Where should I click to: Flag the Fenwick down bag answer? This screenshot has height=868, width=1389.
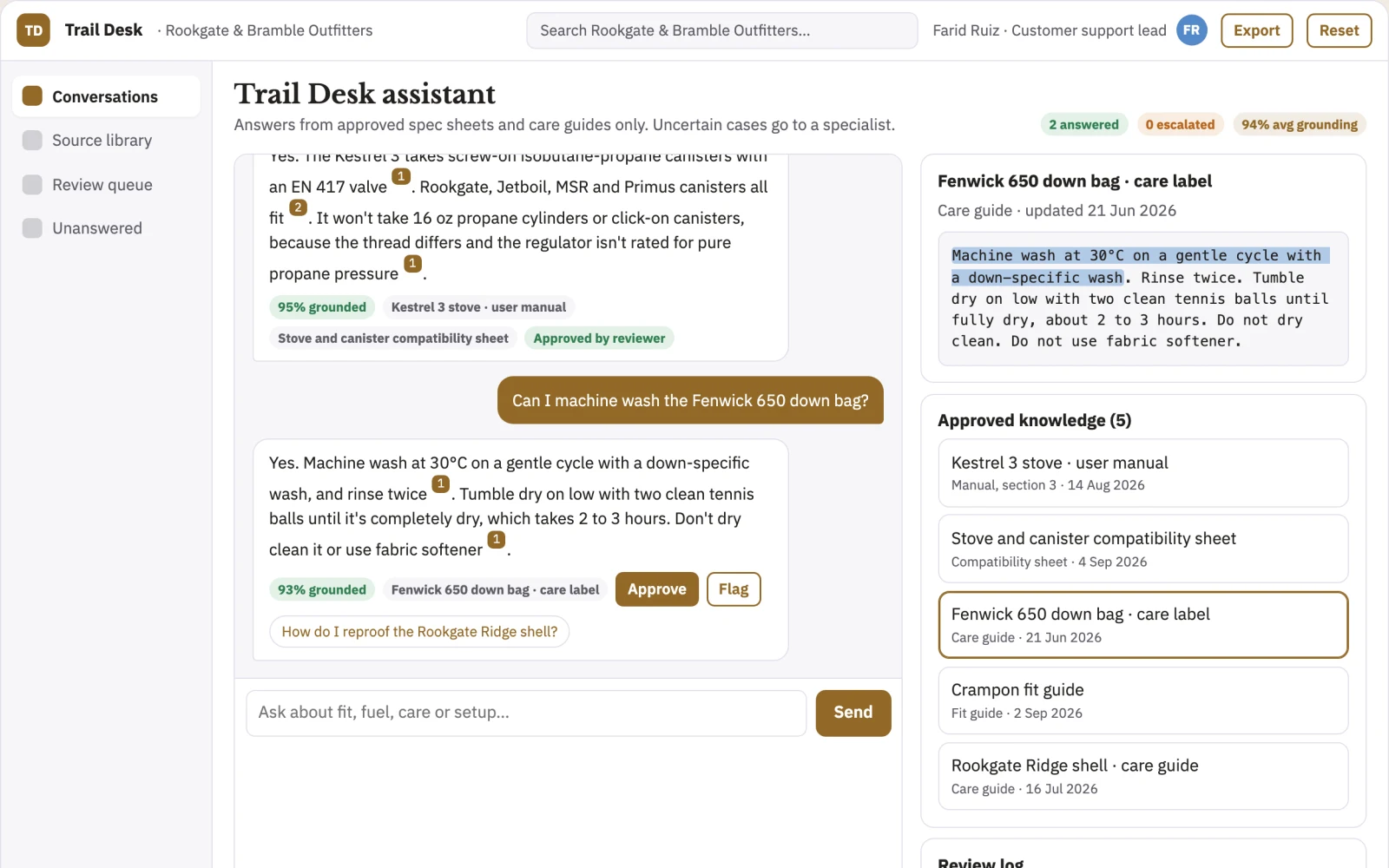point(734,589)
